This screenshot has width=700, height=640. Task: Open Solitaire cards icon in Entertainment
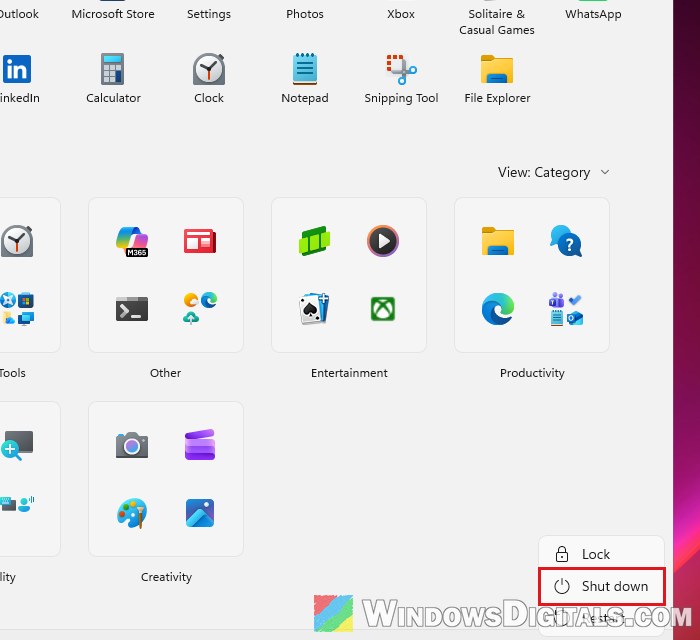pos(315,308)
